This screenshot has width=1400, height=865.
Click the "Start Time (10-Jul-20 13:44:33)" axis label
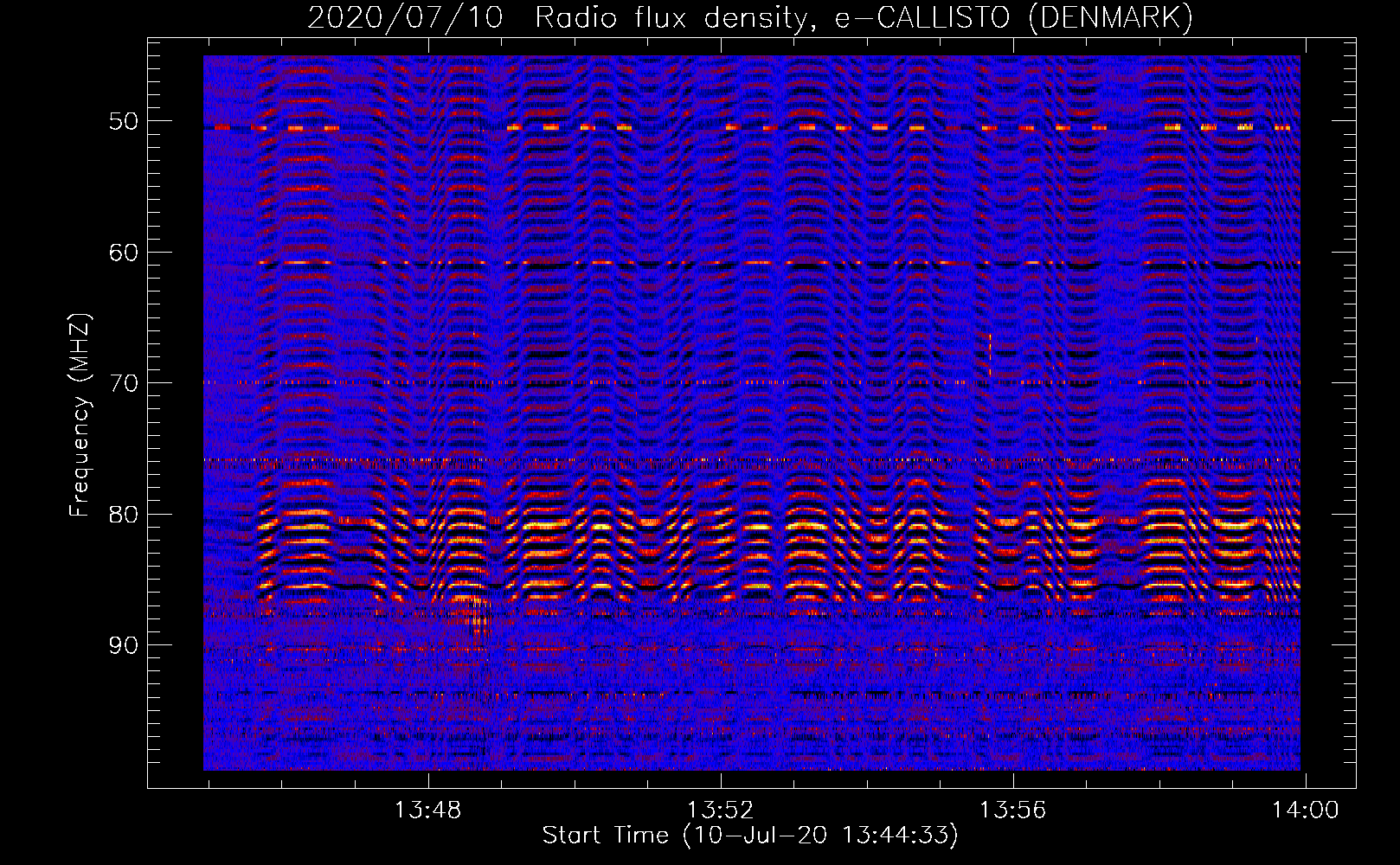point(750,836)
